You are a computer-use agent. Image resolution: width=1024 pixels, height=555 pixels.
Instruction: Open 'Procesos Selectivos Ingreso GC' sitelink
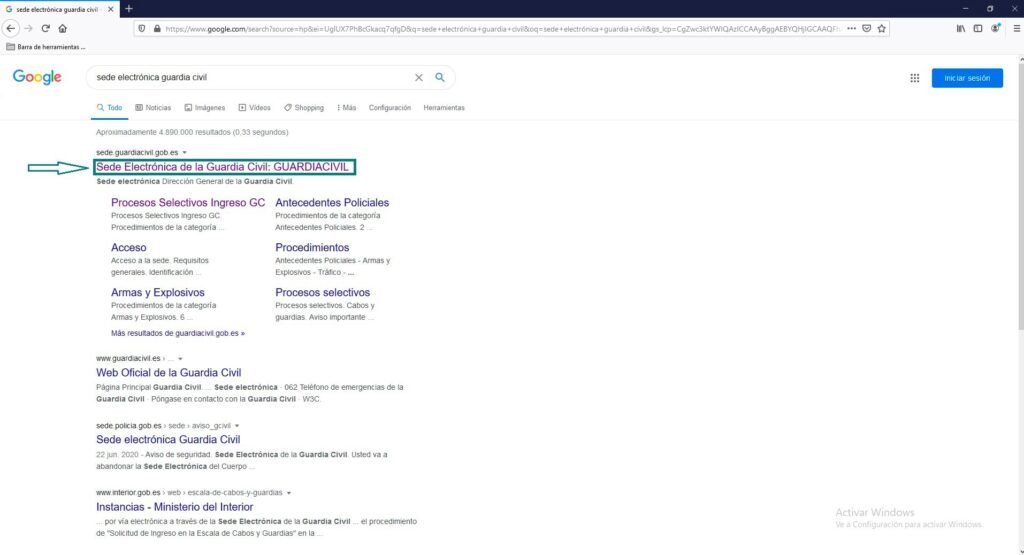pyautogui.click(x=188, y=202)
